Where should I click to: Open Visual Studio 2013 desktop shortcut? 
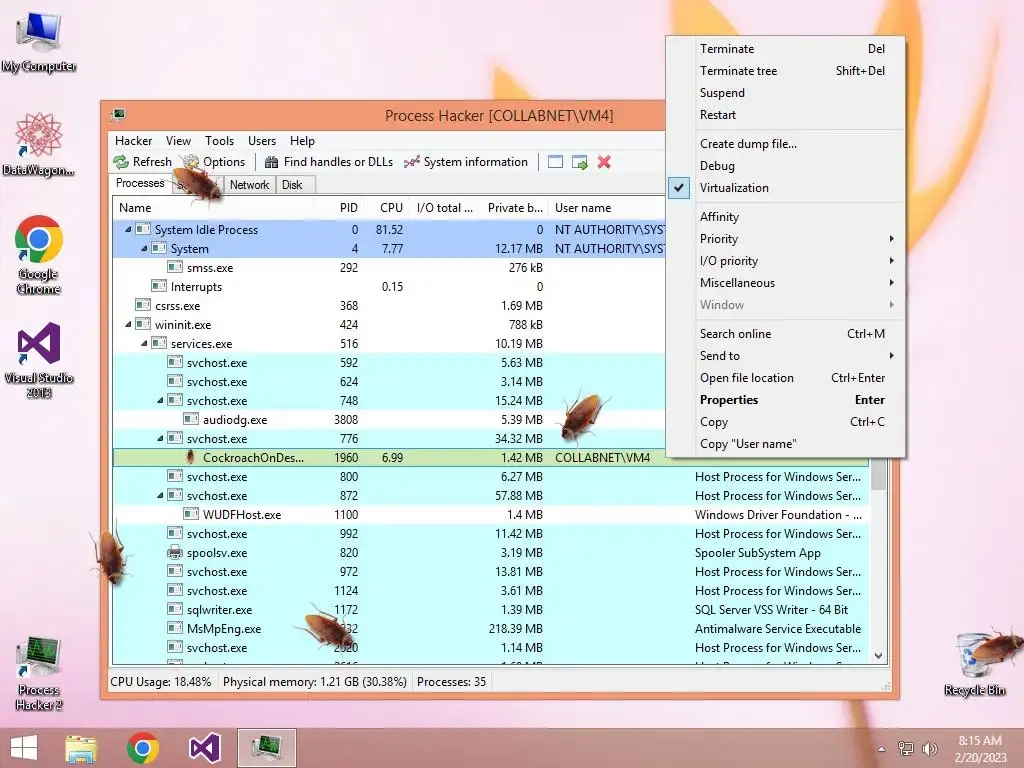coord(39,359)
